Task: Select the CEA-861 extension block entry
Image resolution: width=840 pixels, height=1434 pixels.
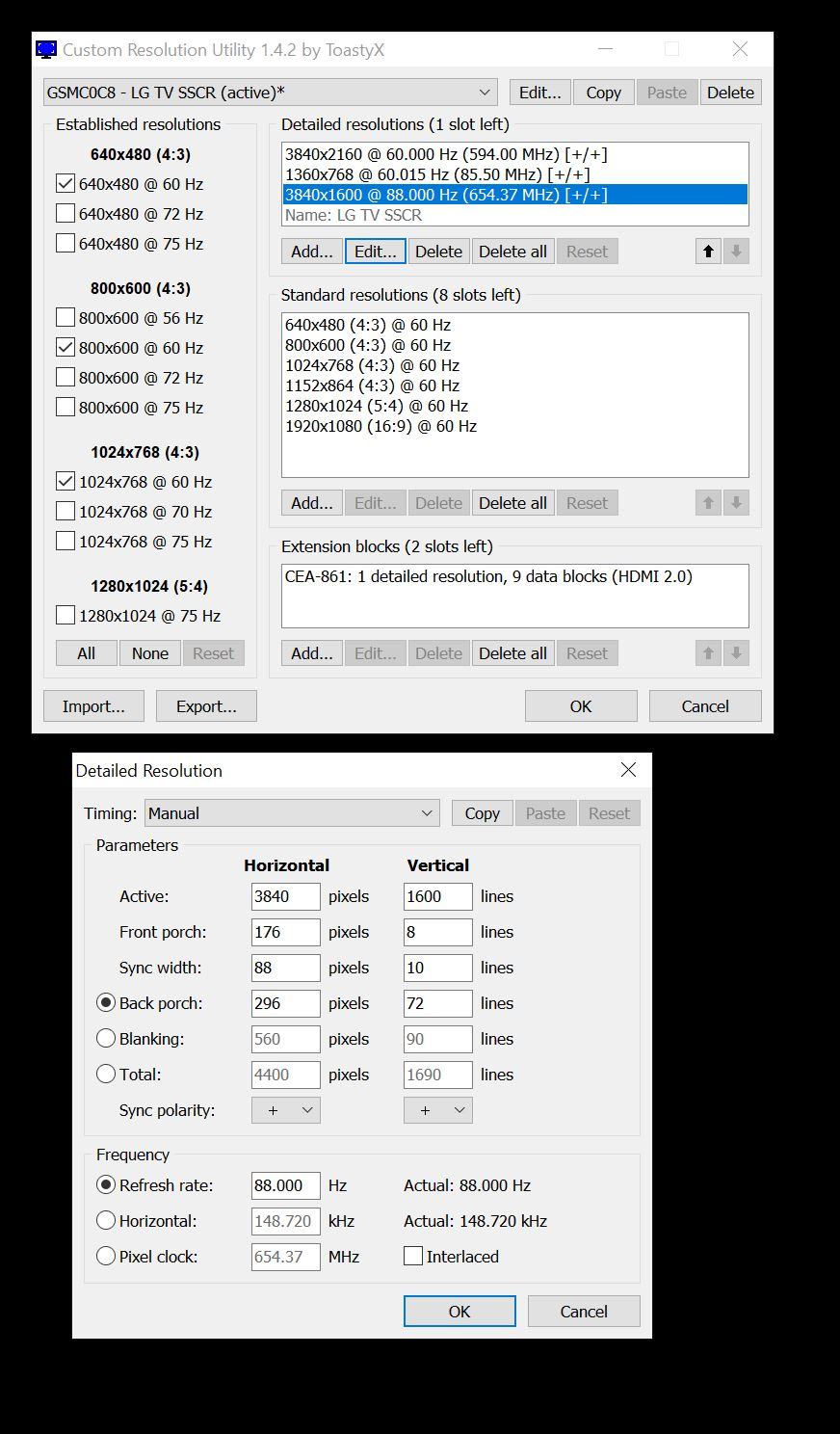Action: 515,576
